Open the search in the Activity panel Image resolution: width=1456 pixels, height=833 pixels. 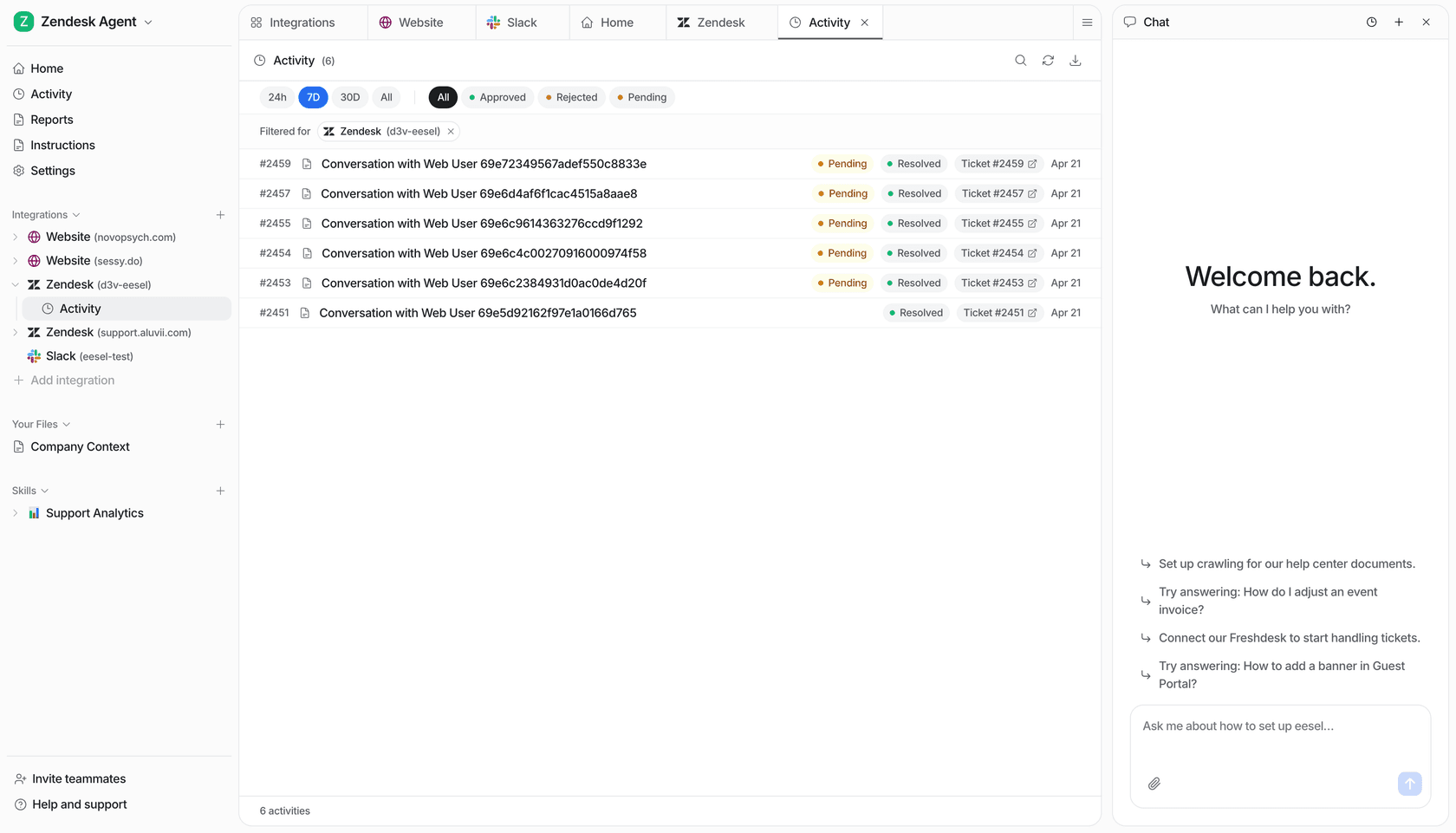1020,60
